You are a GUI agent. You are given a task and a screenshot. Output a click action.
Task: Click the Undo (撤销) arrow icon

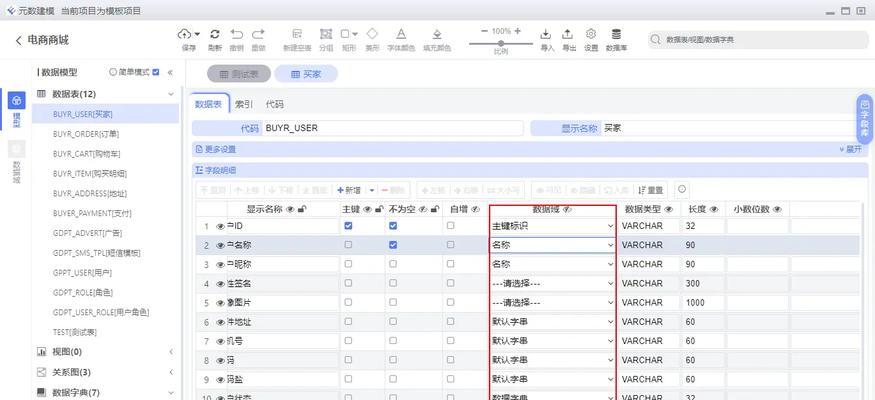pyautogui.click(x=237, y=35)
